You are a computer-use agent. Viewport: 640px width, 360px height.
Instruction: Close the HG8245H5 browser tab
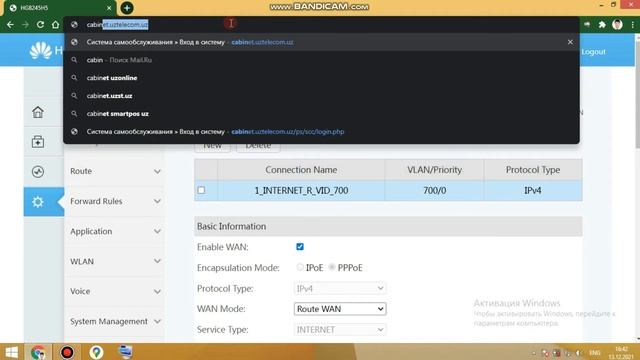tap(109, 8)
